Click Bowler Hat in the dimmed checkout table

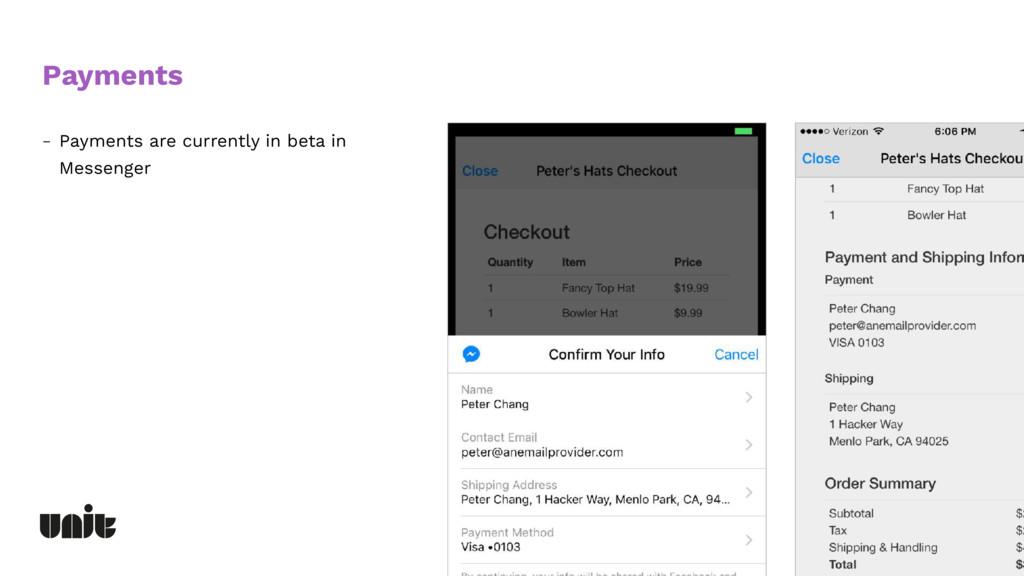[590, 313]
